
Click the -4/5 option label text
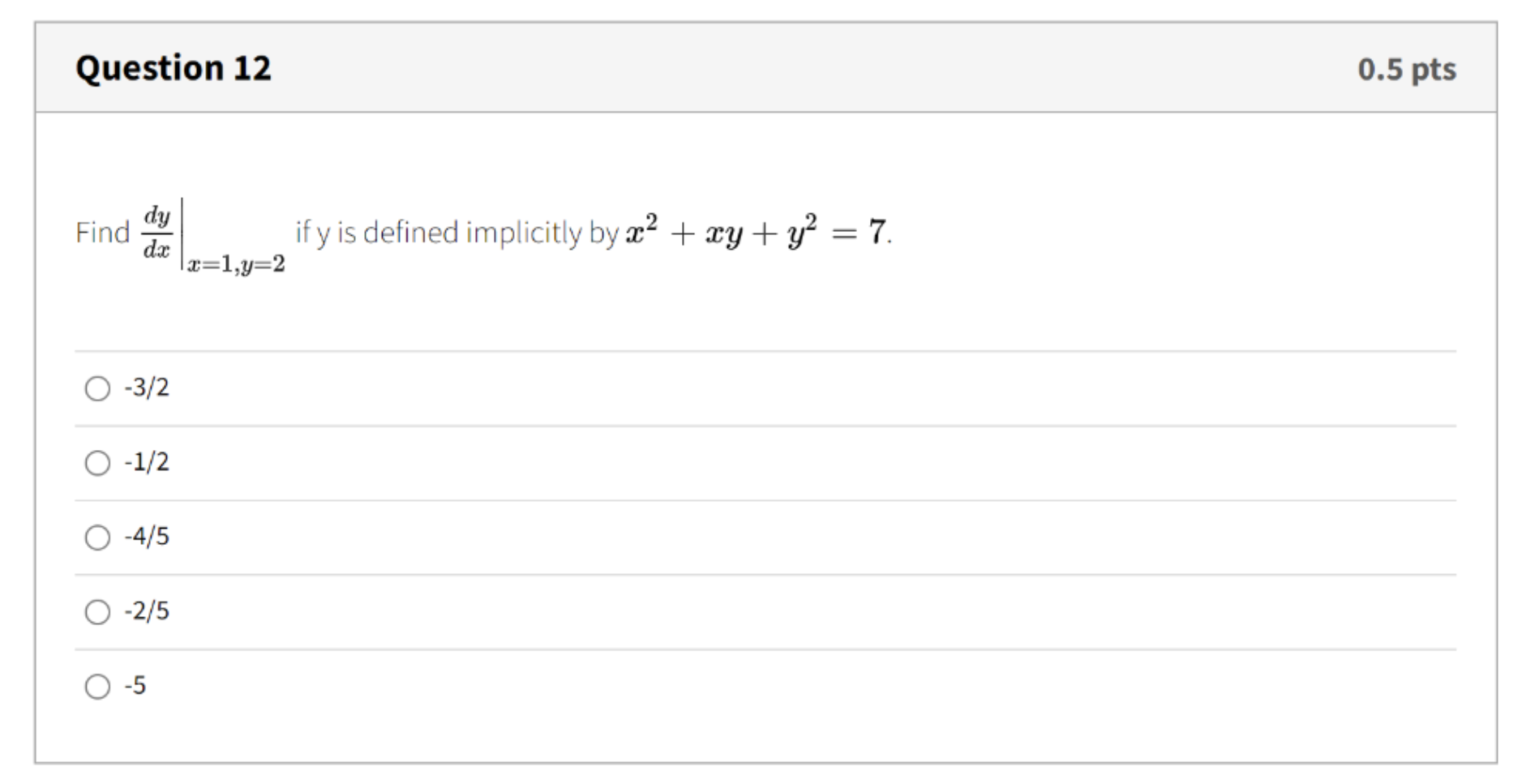(146, 537)
